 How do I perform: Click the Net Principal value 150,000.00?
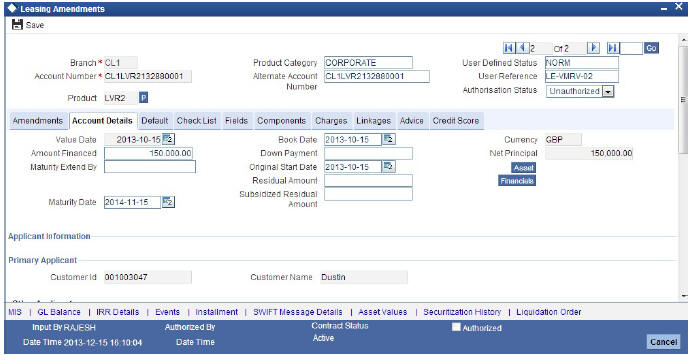(589, 153)
